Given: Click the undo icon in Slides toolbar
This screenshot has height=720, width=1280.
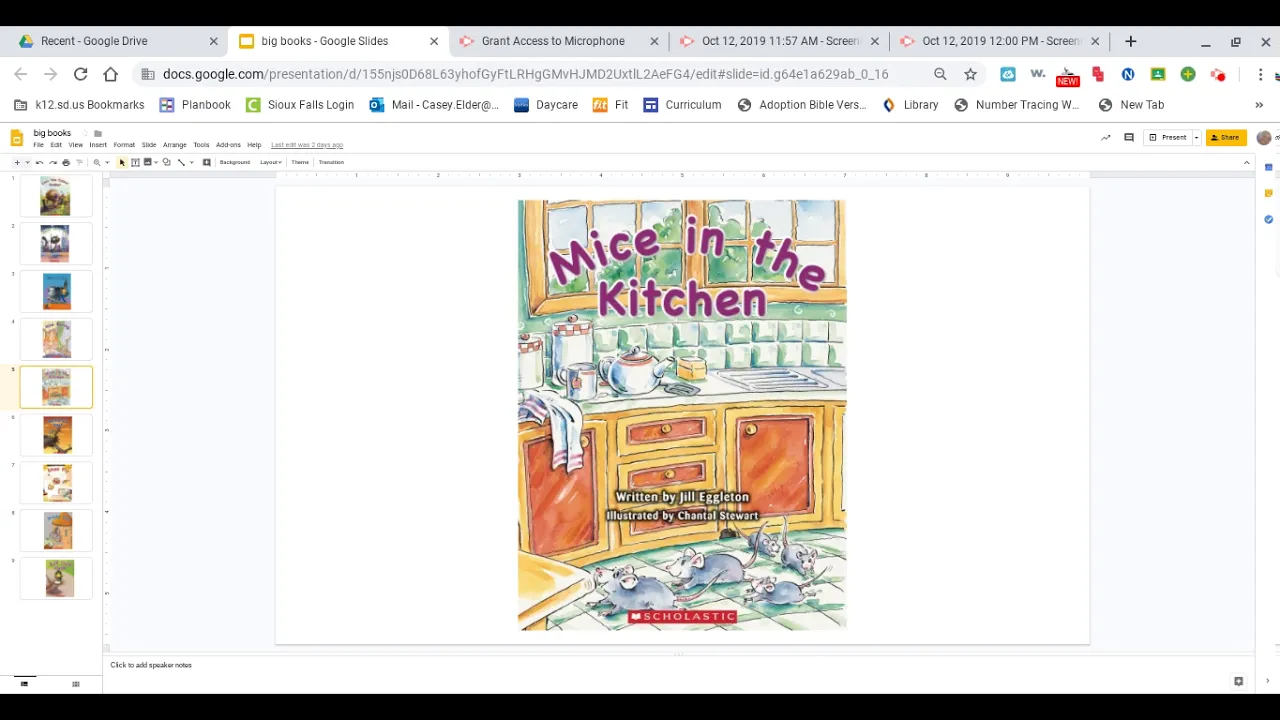Looking at the screenshot, I should [x=40, y=162].
